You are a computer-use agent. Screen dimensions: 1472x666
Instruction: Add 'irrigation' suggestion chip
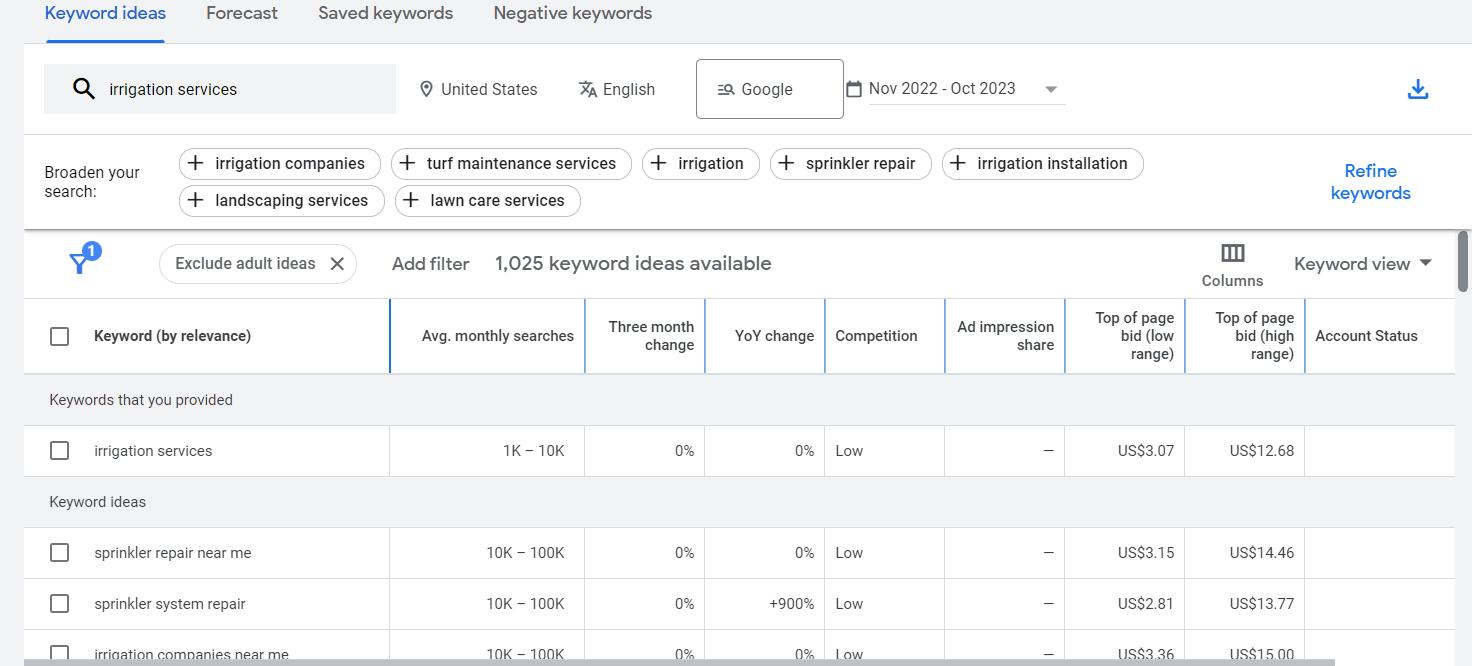[x=701, y=163]
